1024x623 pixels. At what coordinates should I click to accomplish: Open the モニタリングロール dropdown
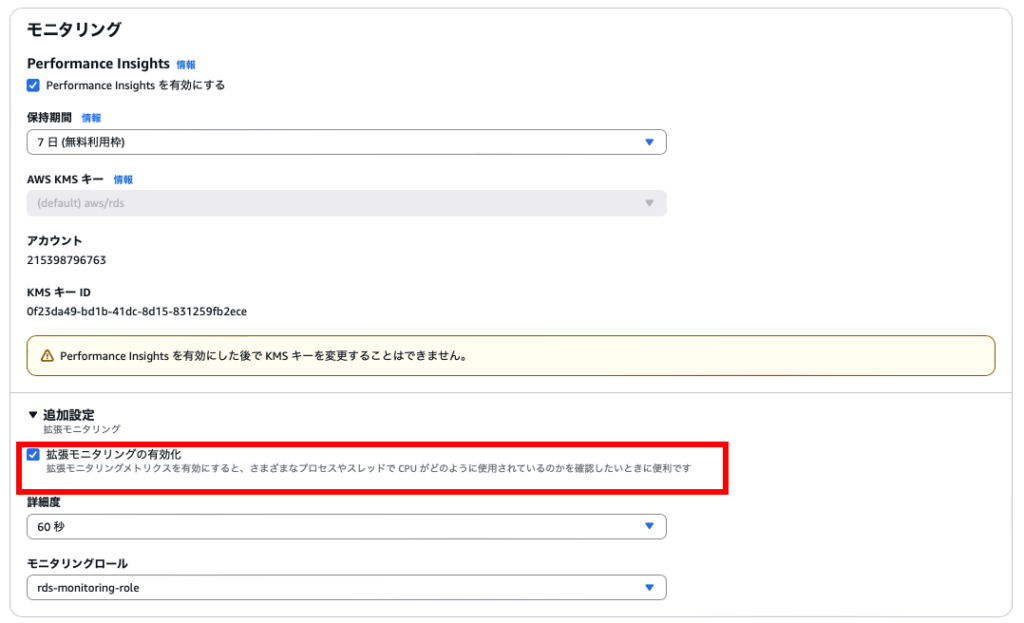tap(345, 588)
